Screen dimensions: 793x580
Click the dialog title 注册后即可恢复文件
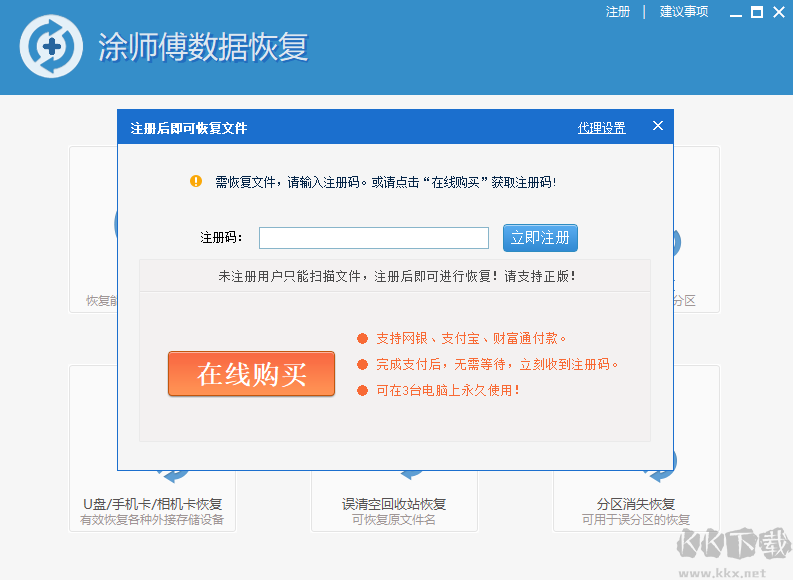[x=189, y=128]
